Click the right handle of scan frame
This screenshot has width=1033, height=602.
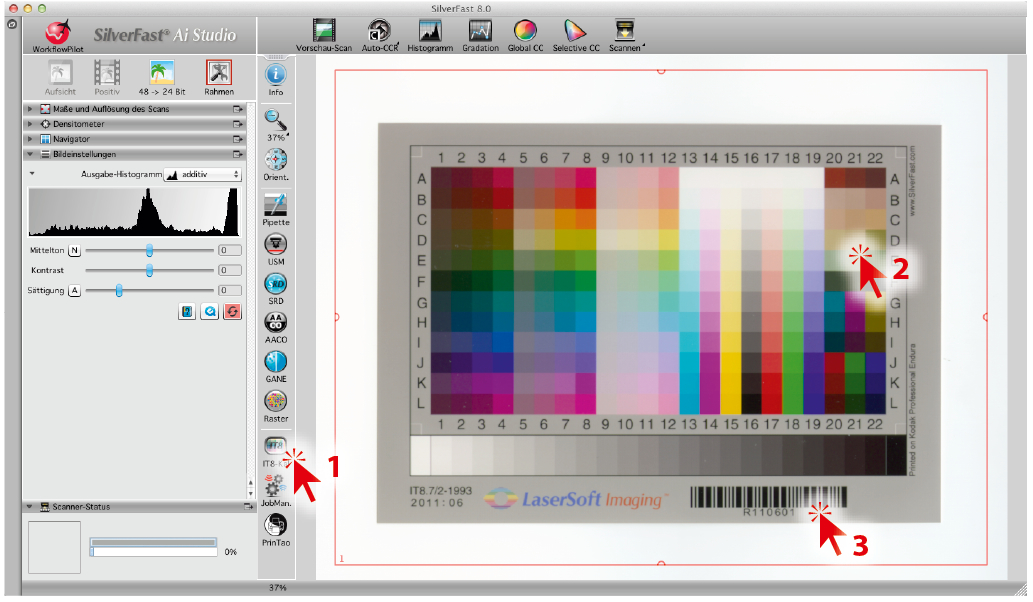coord(986,317)
